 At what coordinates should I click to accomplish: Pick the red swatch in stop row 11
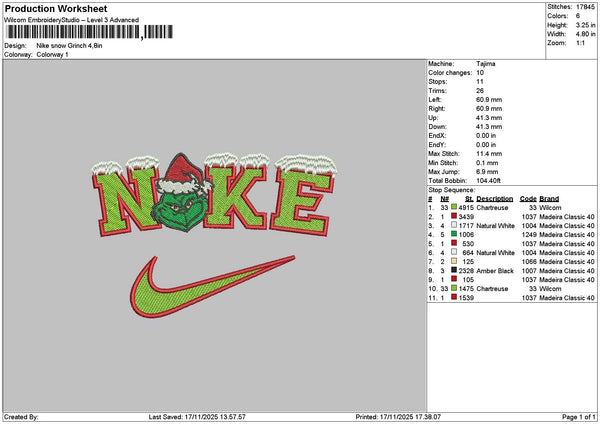click(x=454, y=297)
